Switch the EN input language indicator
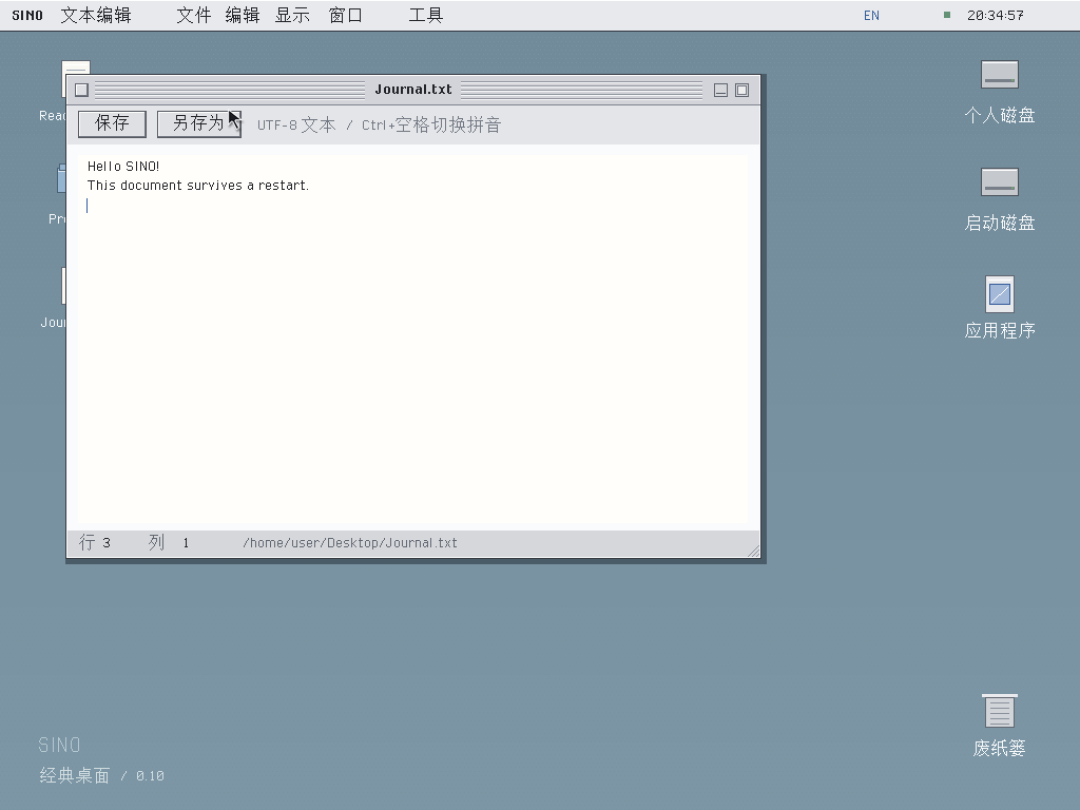Image resolution: width=1080 pixels, height=810 pixels. (871, 15)
